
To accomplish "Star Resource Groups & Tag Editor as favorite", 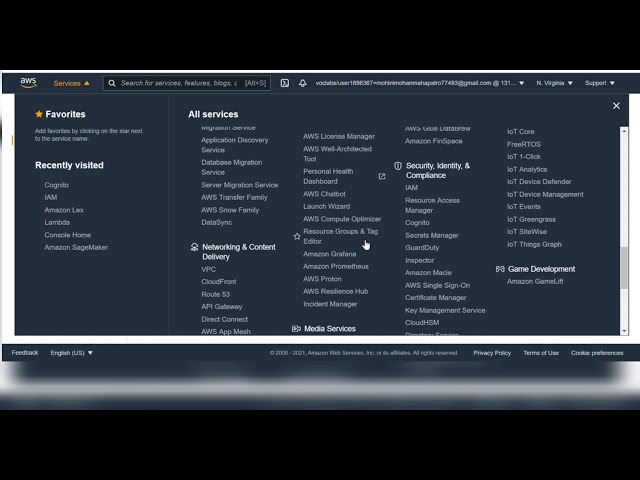I will [297, 236].
